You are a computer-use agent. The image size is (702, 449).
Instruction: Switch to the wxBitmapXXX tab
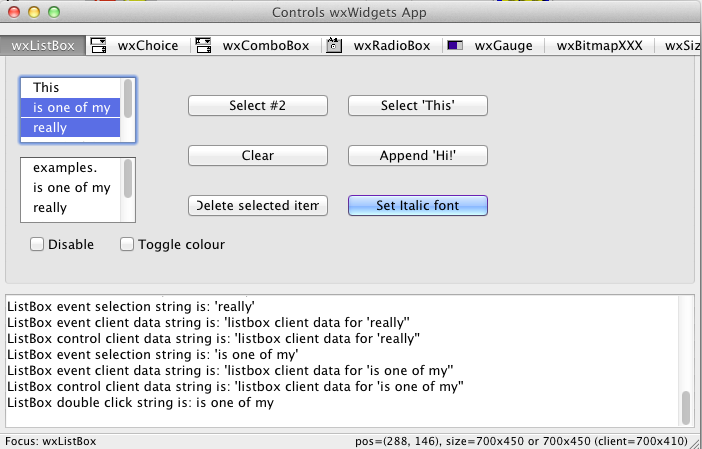[599, 46]
